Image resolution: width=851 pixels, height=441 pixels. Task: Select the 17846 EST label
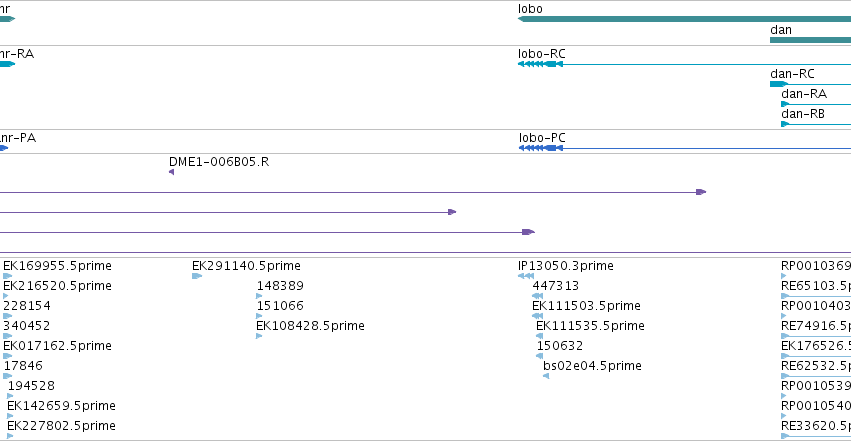click(x=23, y=366)
